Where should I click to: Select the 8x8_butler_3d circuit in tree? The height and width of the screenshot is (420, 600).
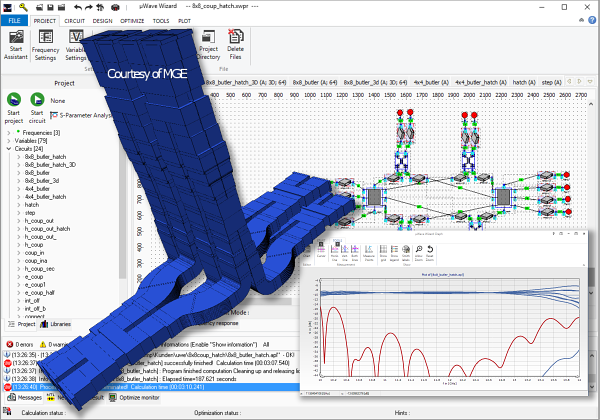pos(43,182)
